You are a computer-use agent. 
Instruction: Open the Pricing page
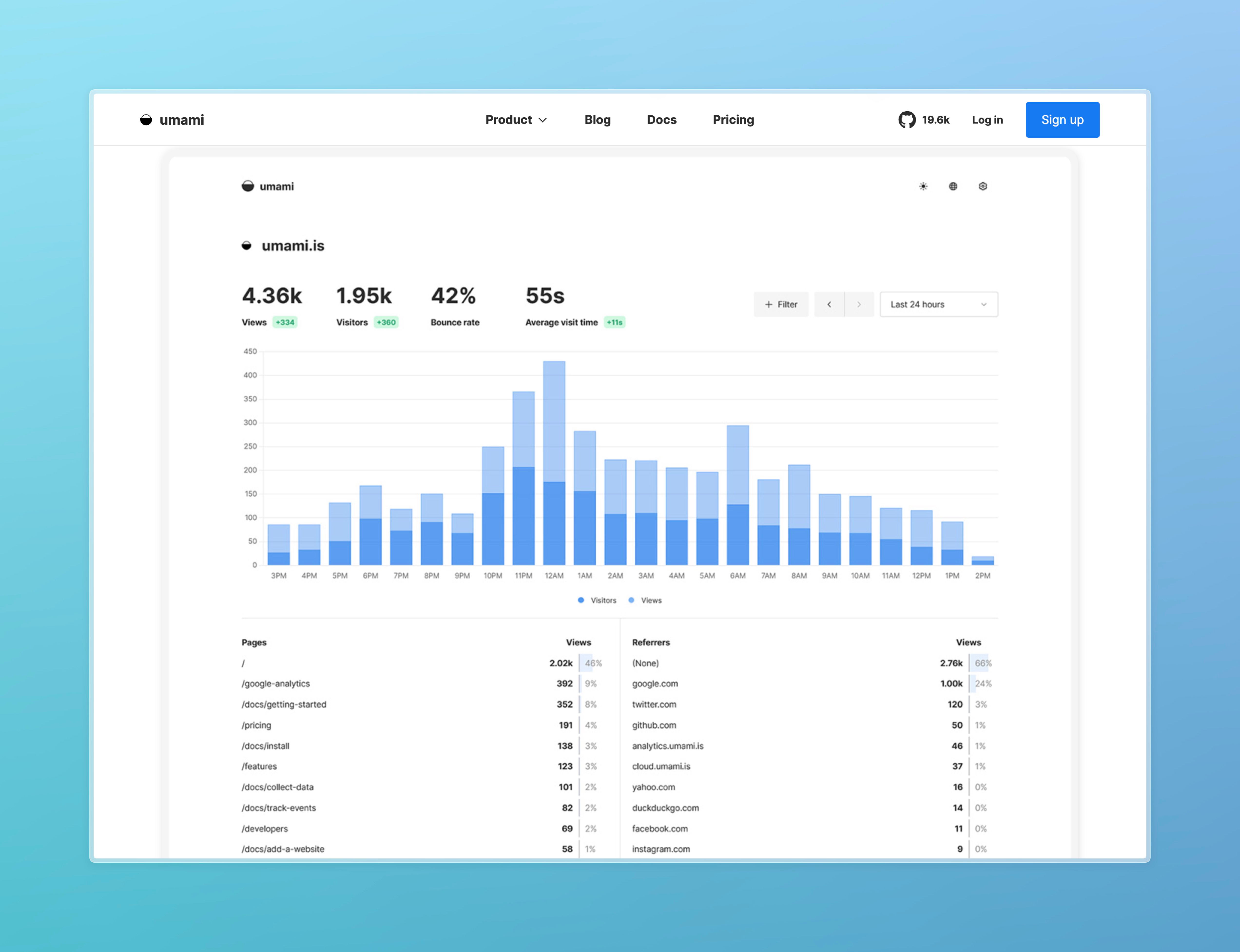[733, 120]
